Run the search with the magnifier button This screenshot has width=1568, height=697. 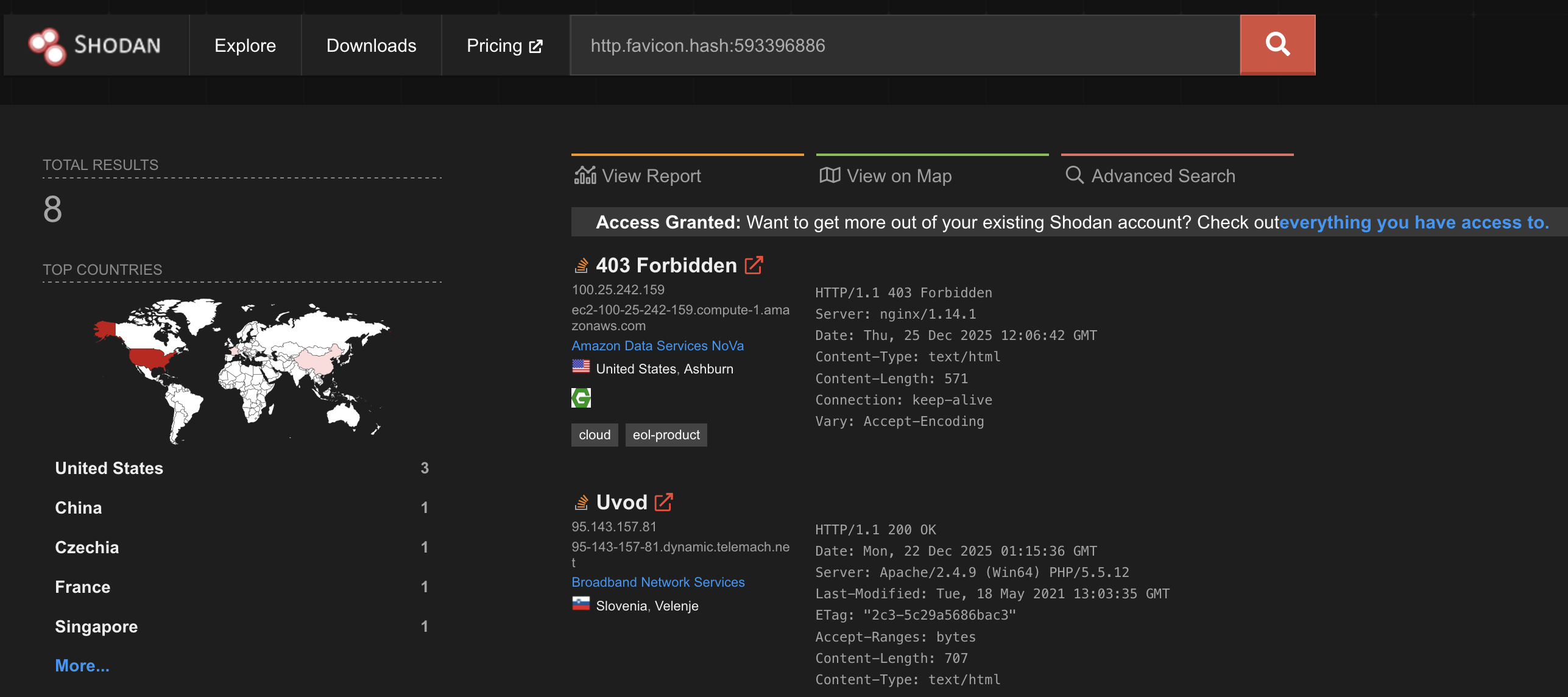(1277, 44)
